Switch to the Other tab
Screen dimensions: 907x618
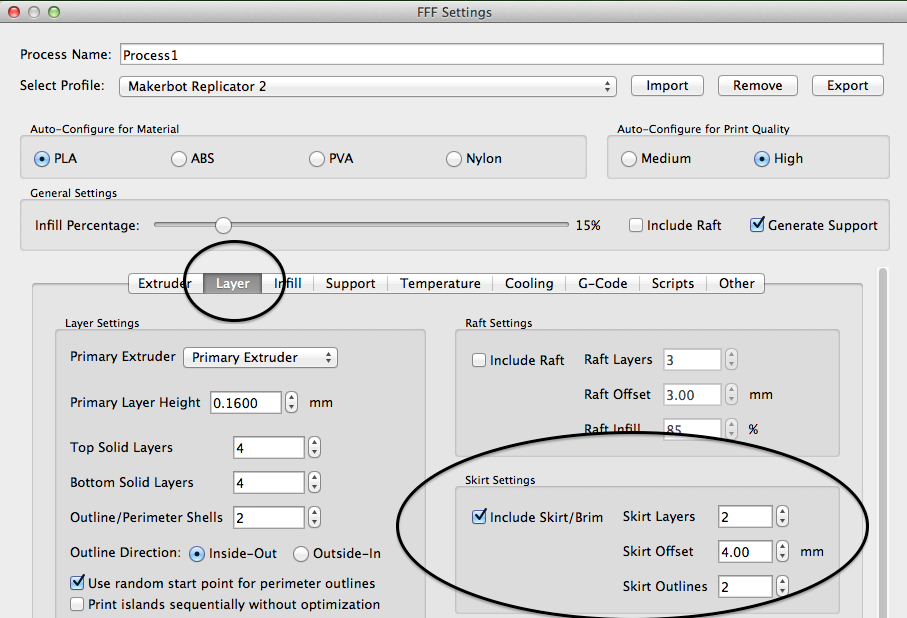pyautogui.click(x=736, y=284)
